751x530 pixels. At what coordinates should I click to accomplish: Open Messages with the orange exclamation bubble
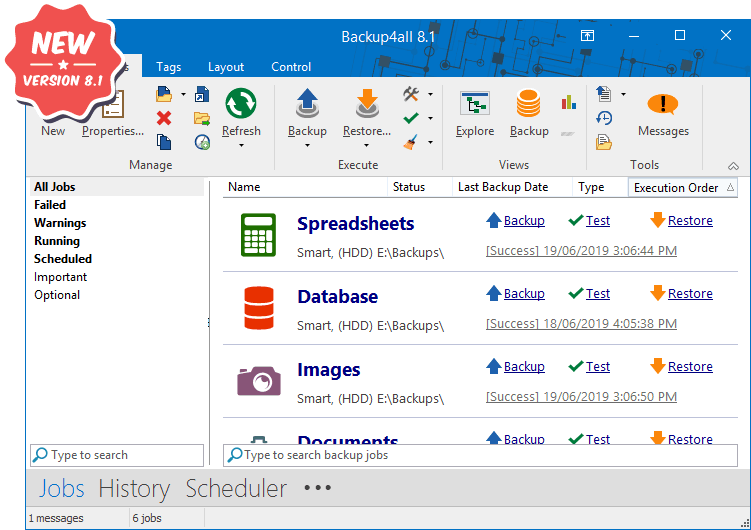[663, 104]
